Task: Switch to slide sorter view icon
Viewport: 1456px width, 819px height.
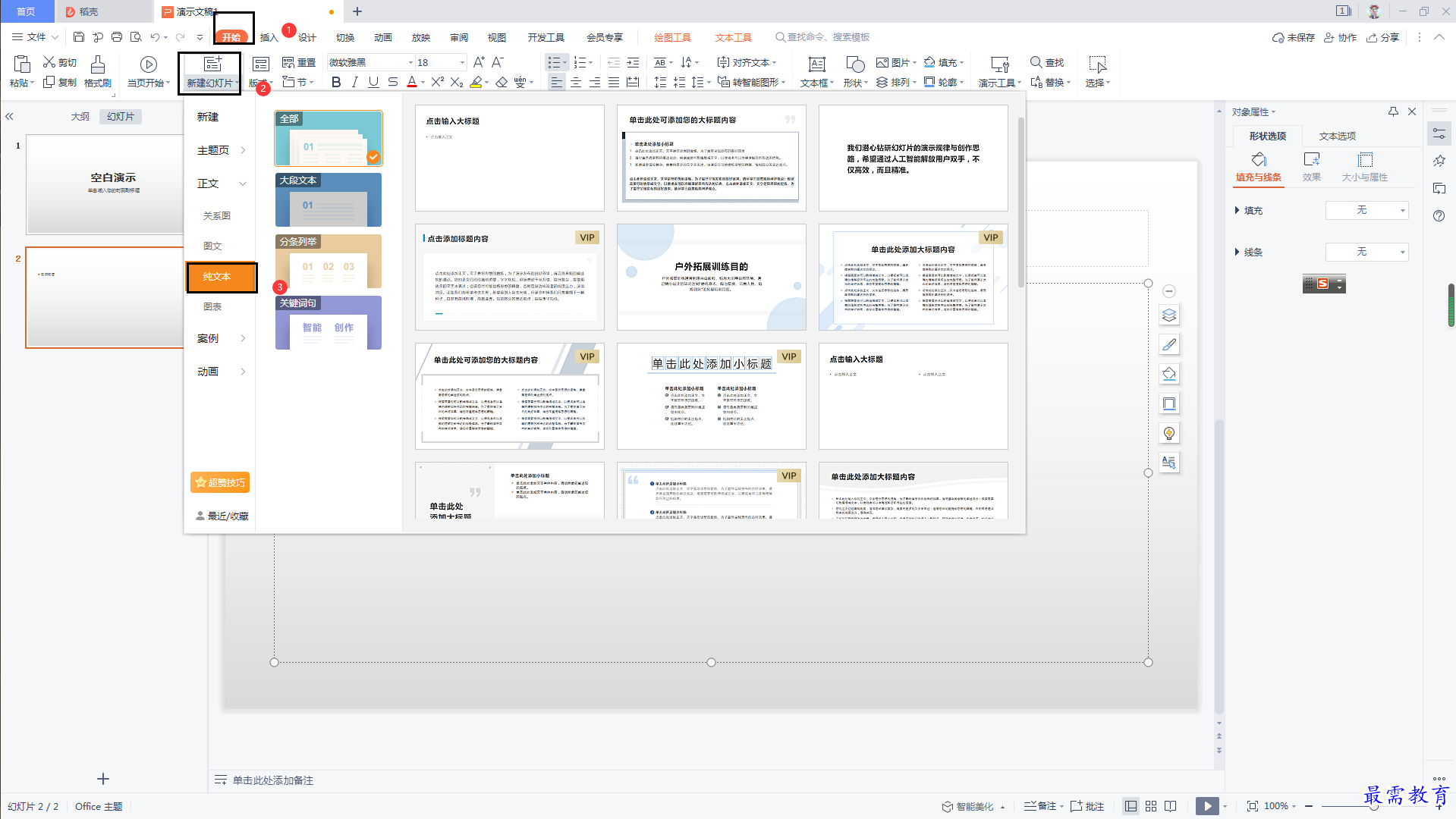Action: tap(1151, 806)
